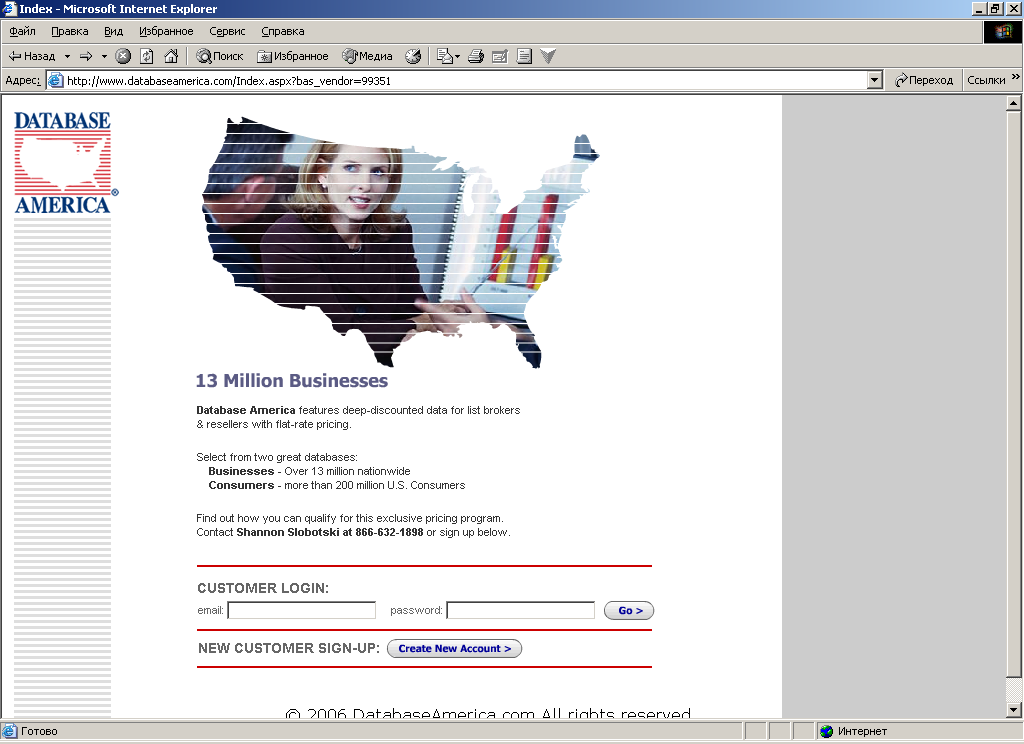The height and width of the screenshot is (744, 1024).
Task: Click the page icon in the address bar
Action: pos(56,80)
